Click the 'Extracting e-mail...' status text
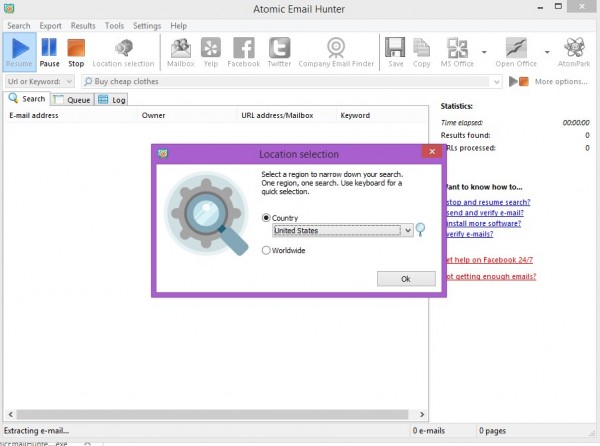This screenshot has width=600, height=446. (36, 431)
